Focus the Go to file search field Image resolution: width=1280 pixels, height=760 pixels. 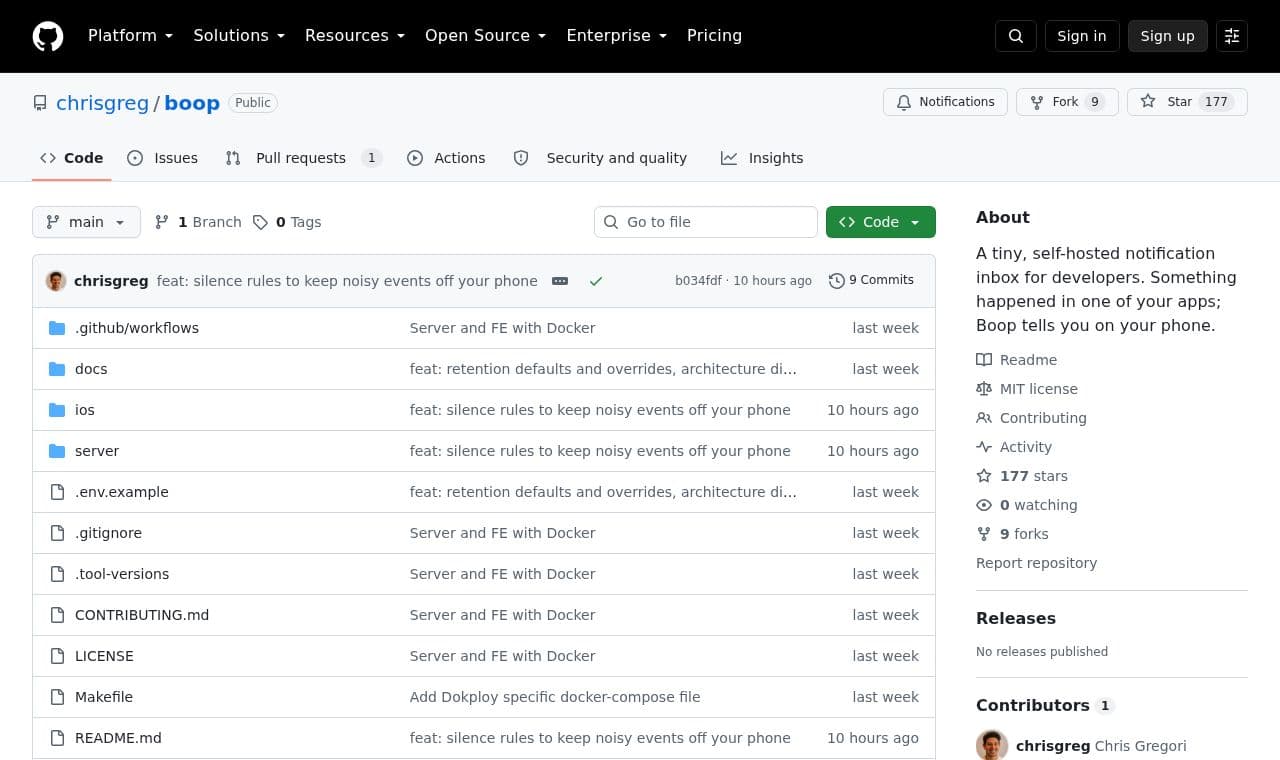706,222
